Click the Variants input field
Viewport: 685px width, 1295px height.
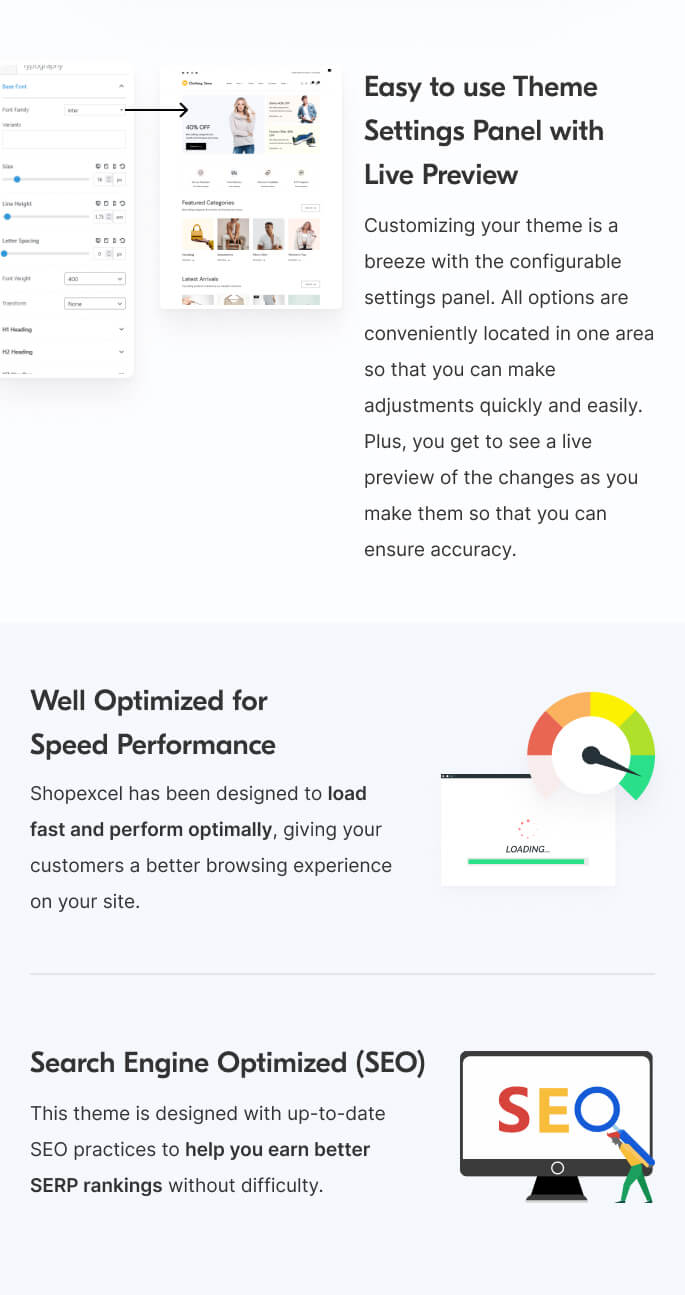pos(64,139)
